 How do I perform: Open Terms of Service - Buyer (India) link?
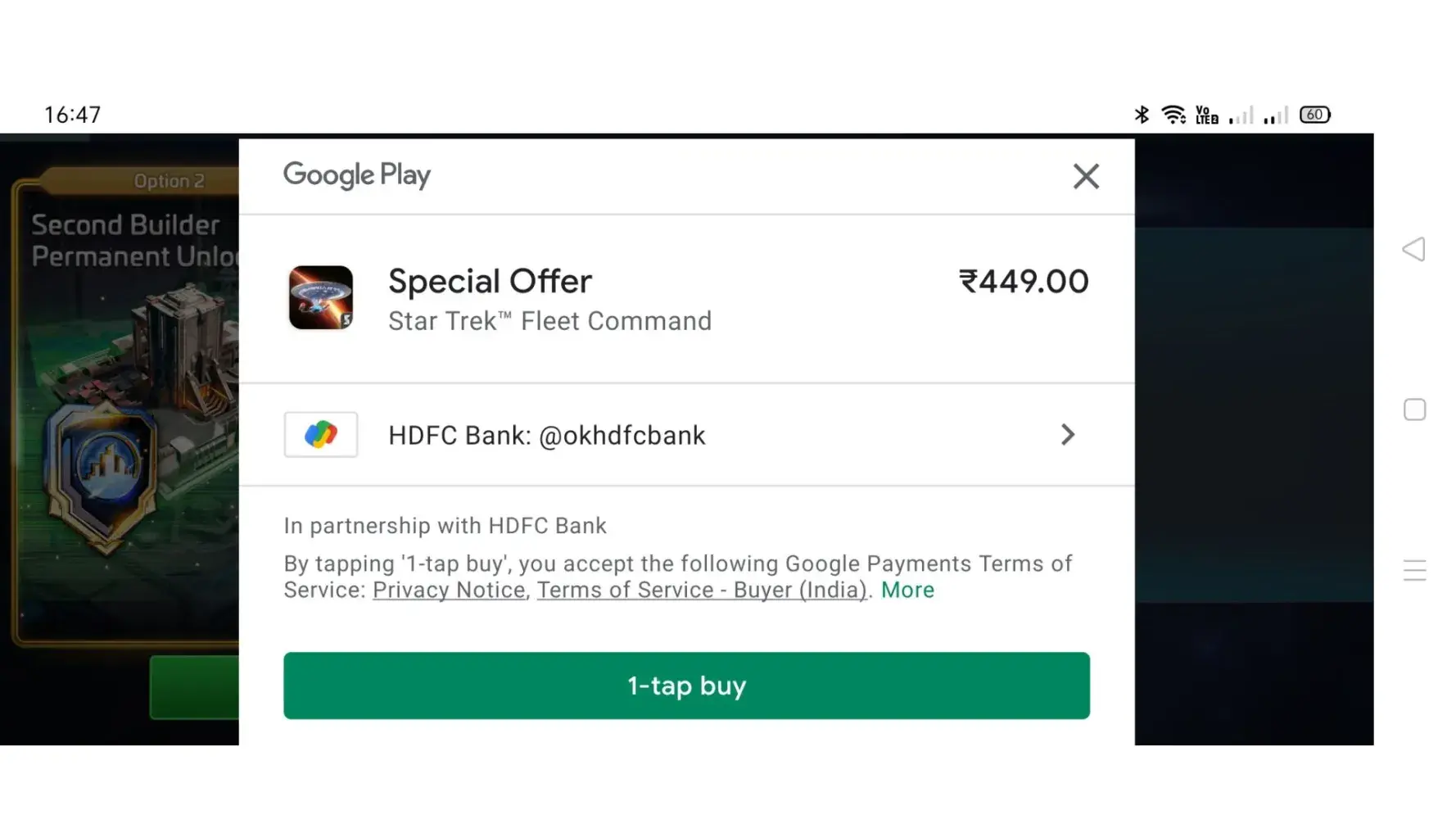[x=702, y=590]
